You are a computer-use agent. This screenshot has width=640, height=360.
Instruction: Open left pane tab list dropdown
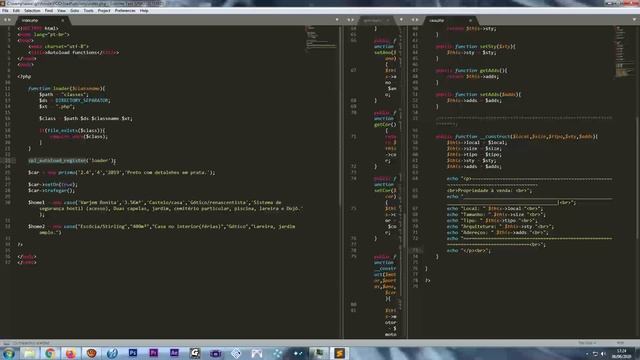337,20
